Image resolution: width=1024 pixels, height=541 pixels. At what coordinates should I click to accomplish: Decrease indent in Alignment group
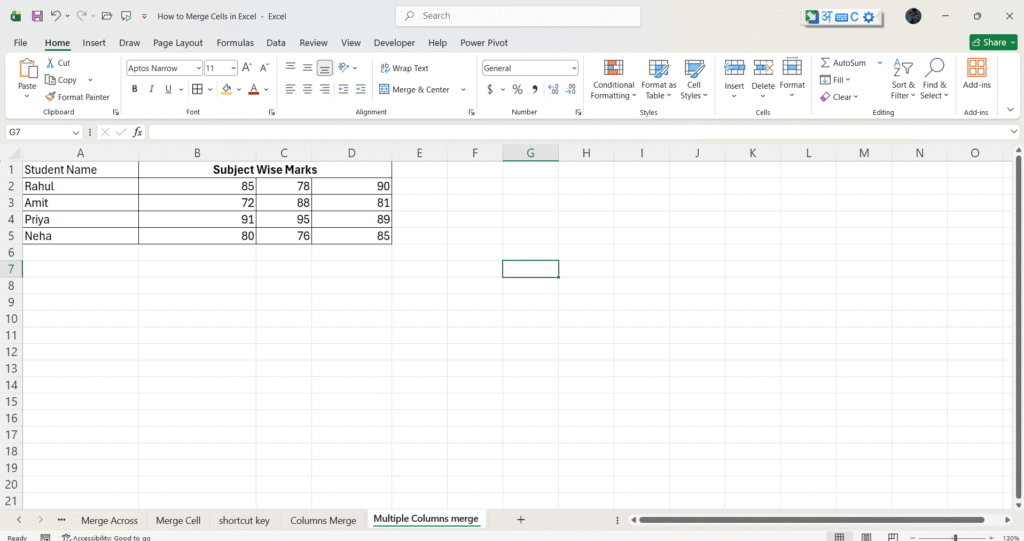344,89
